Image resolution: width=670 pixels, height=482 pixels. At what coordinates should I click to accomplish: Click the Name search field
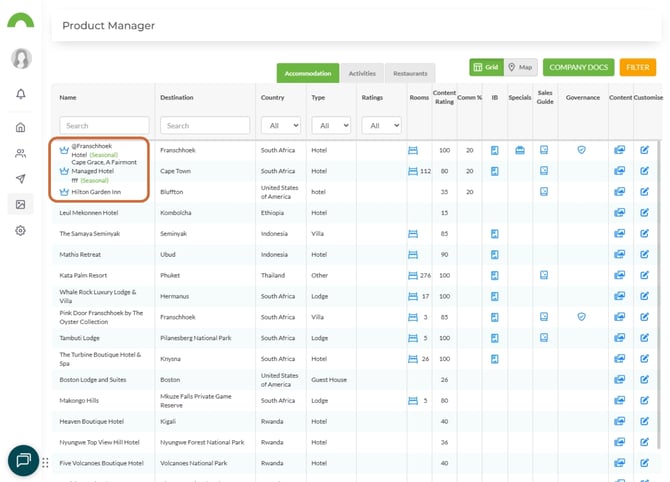tap(104, 126)
